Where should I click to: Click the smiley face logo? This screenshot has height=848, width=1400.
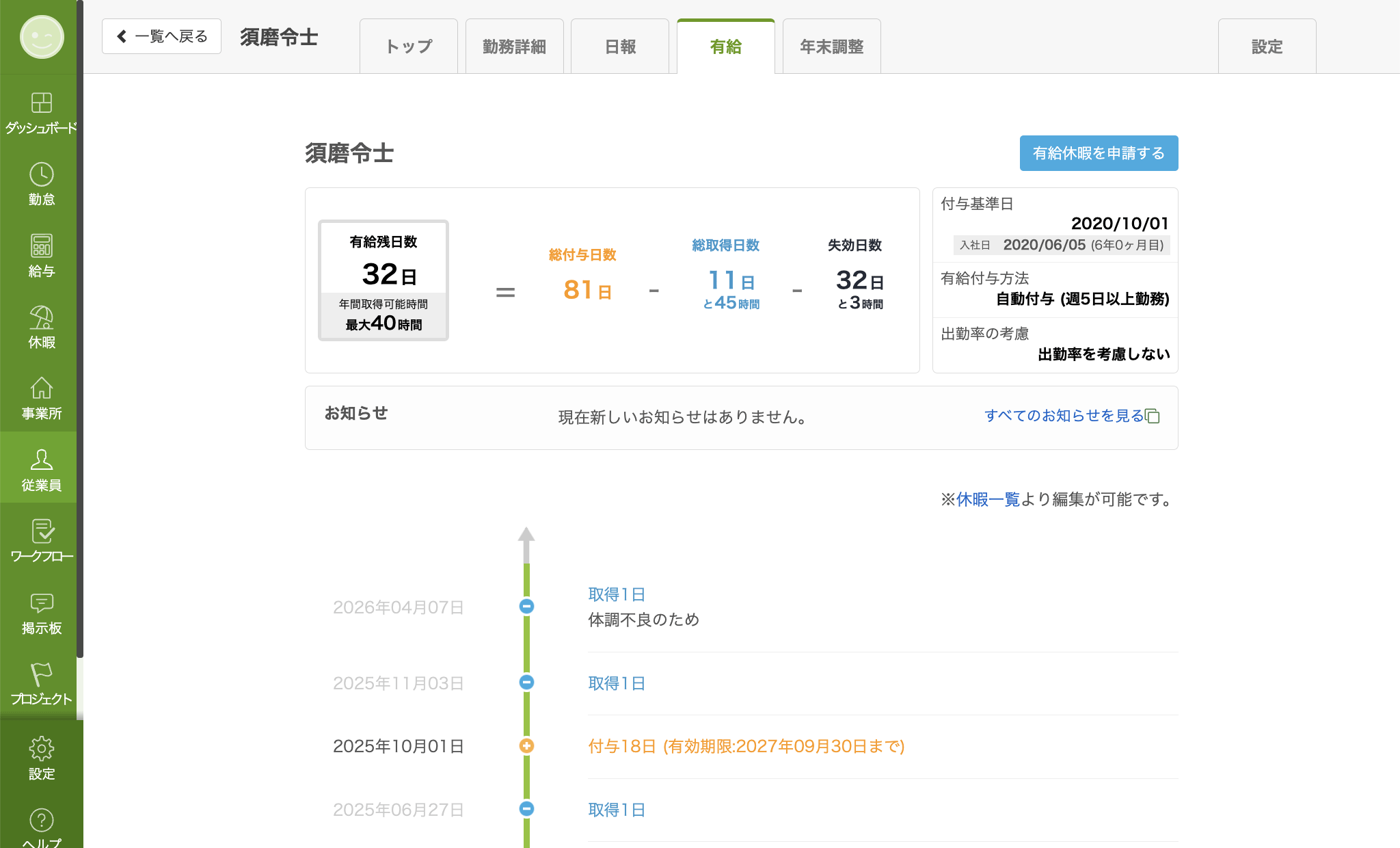[42, 37]
